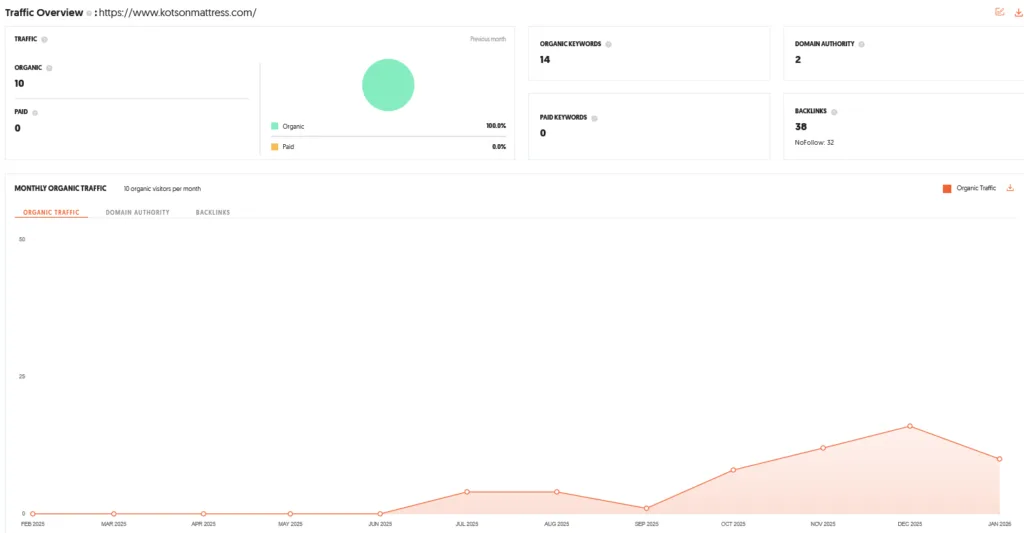Click the 100.0% organic percentage

tap(496, 126)
